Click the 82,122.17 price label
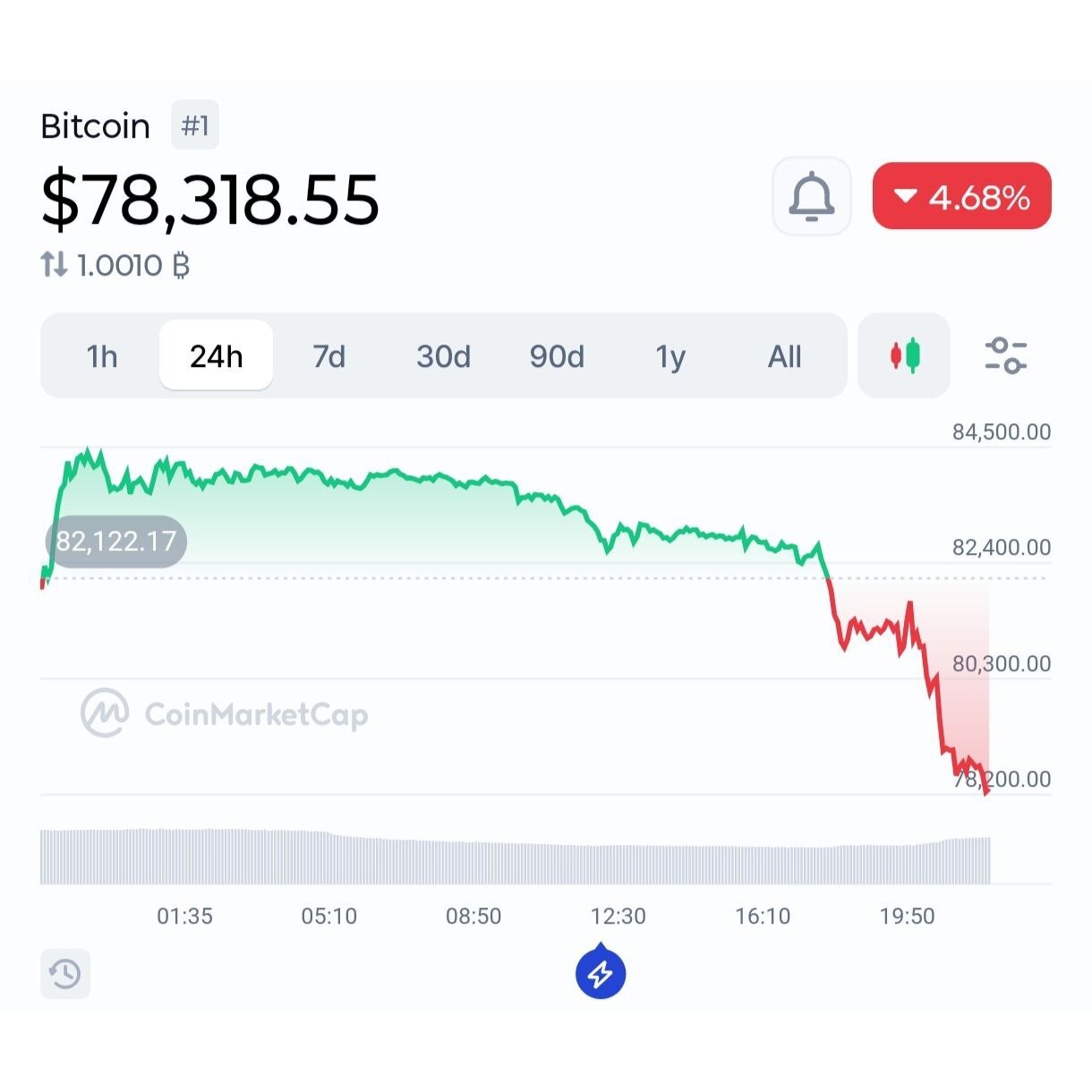Screen dimensions: 1092x1092 pos(115,542)
